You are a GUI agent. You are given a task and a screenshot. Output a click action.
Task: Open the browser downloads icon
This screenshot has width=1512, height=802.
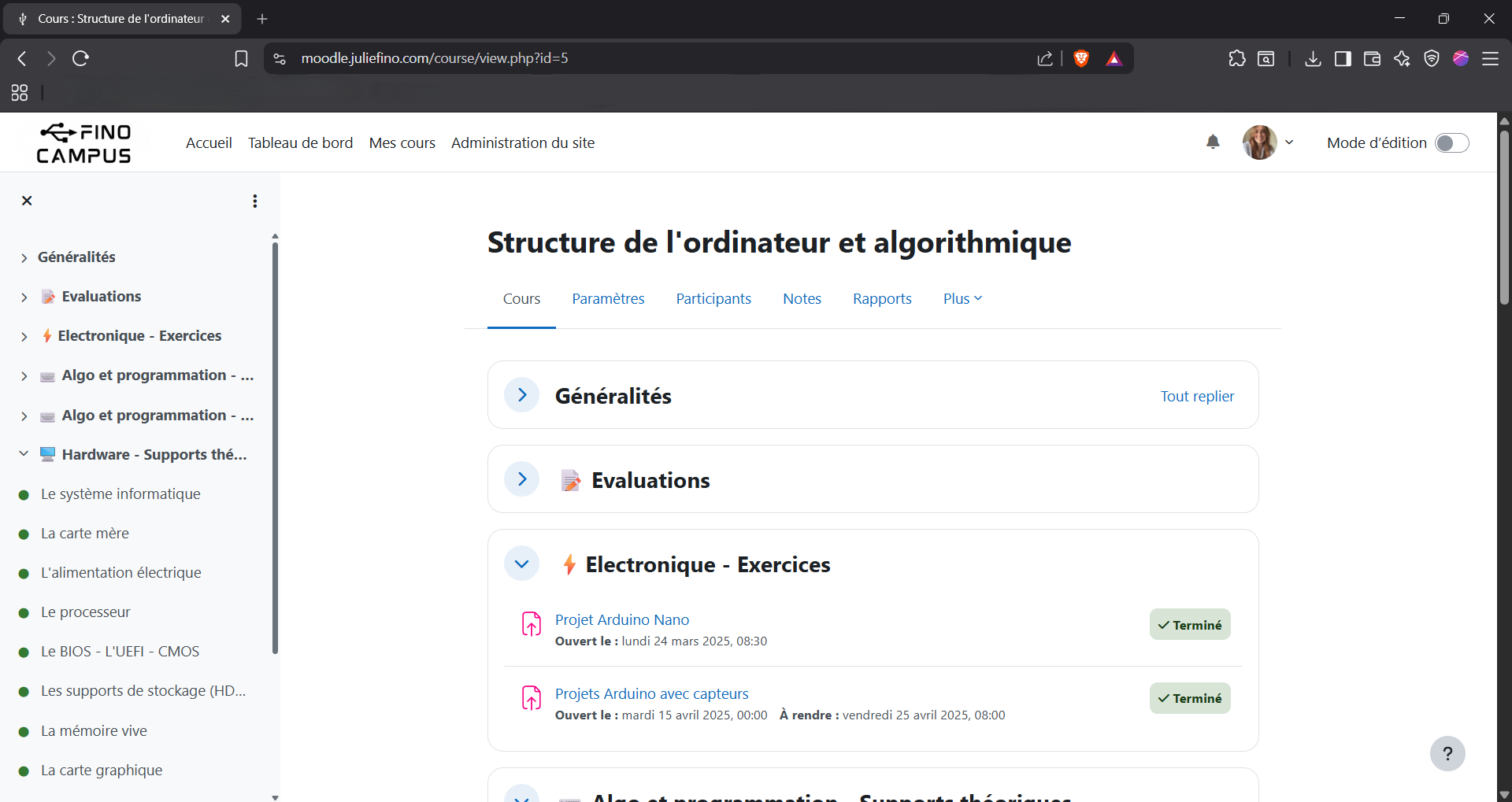(x=1313, y=58)
